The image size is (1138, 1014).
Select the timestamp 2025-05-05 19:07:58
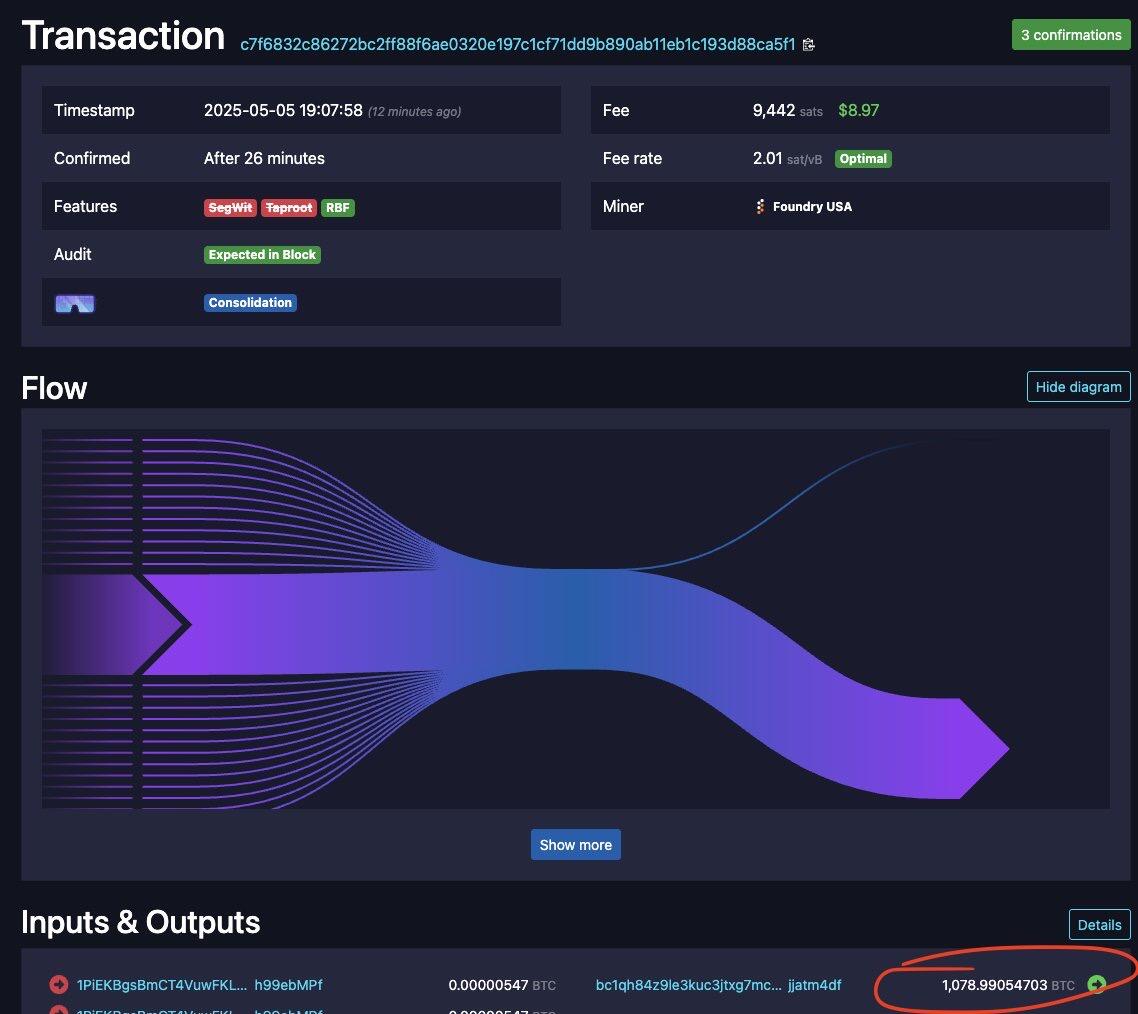pos(283,110)
